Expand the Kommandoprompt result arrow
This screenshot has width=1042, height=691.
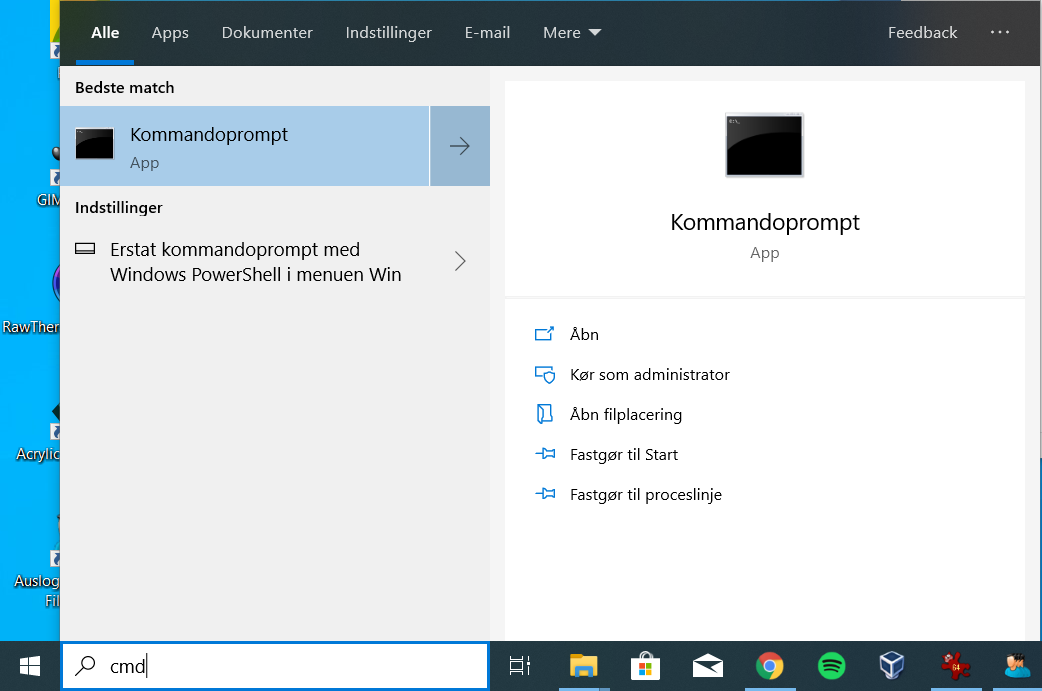tap(459, 145)
